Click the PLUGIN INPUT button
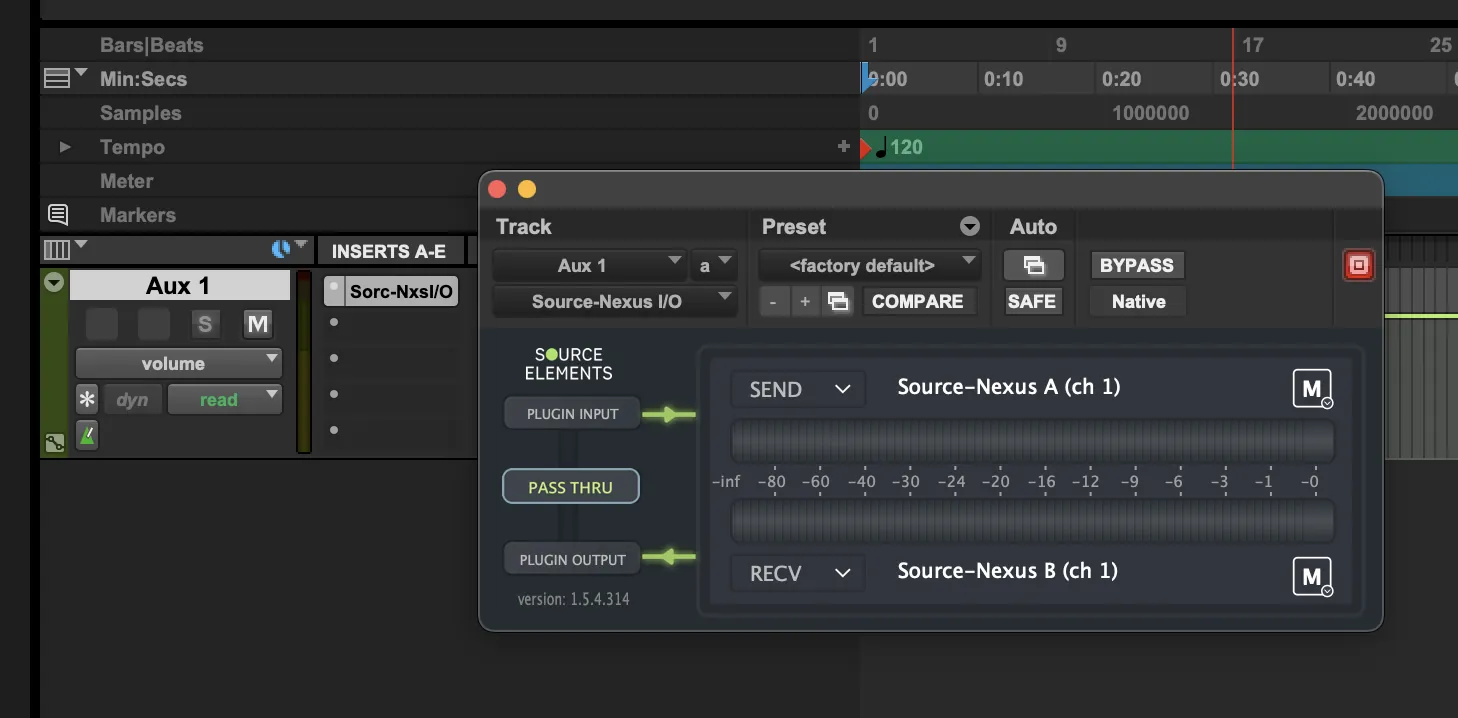The width and height of the screenshot is (1458, 718). tap(572, 413)
